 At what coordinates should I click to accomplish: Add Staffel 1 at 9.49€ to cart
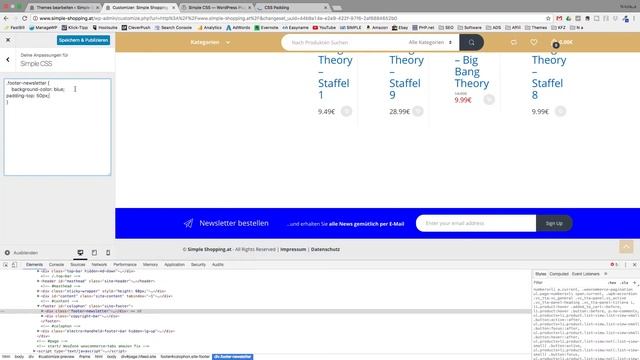point(347,111)
